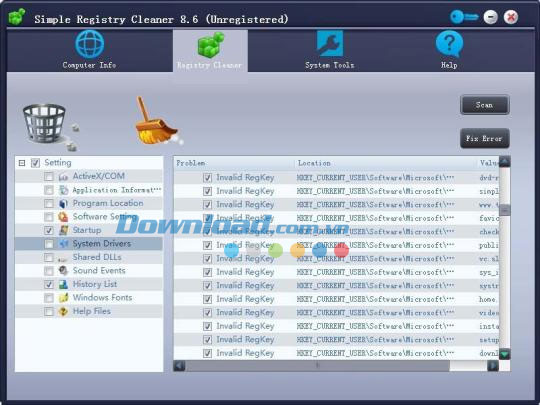Uncheck the Invalid RegKey row with home value

click(207, 299)
